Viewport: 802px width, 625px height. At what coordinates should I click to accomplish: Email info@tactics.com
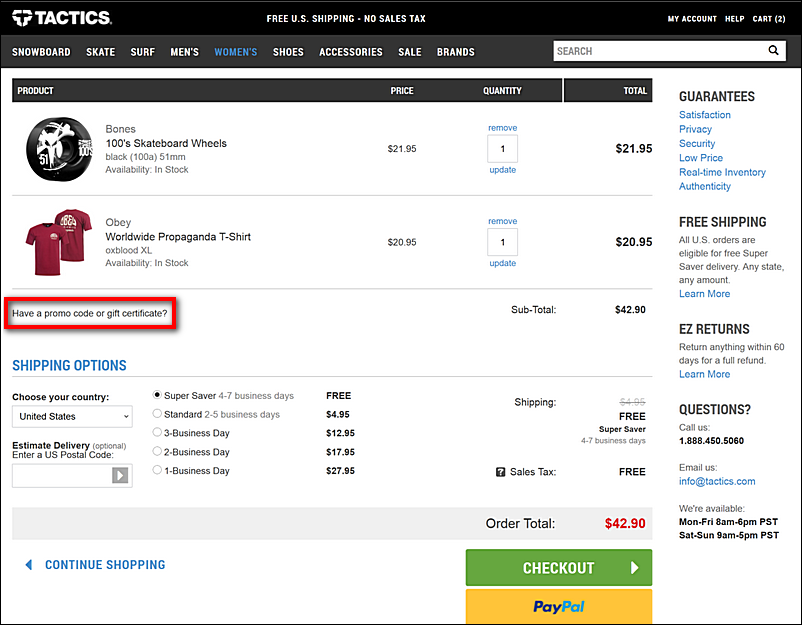(x=717, y=481)
